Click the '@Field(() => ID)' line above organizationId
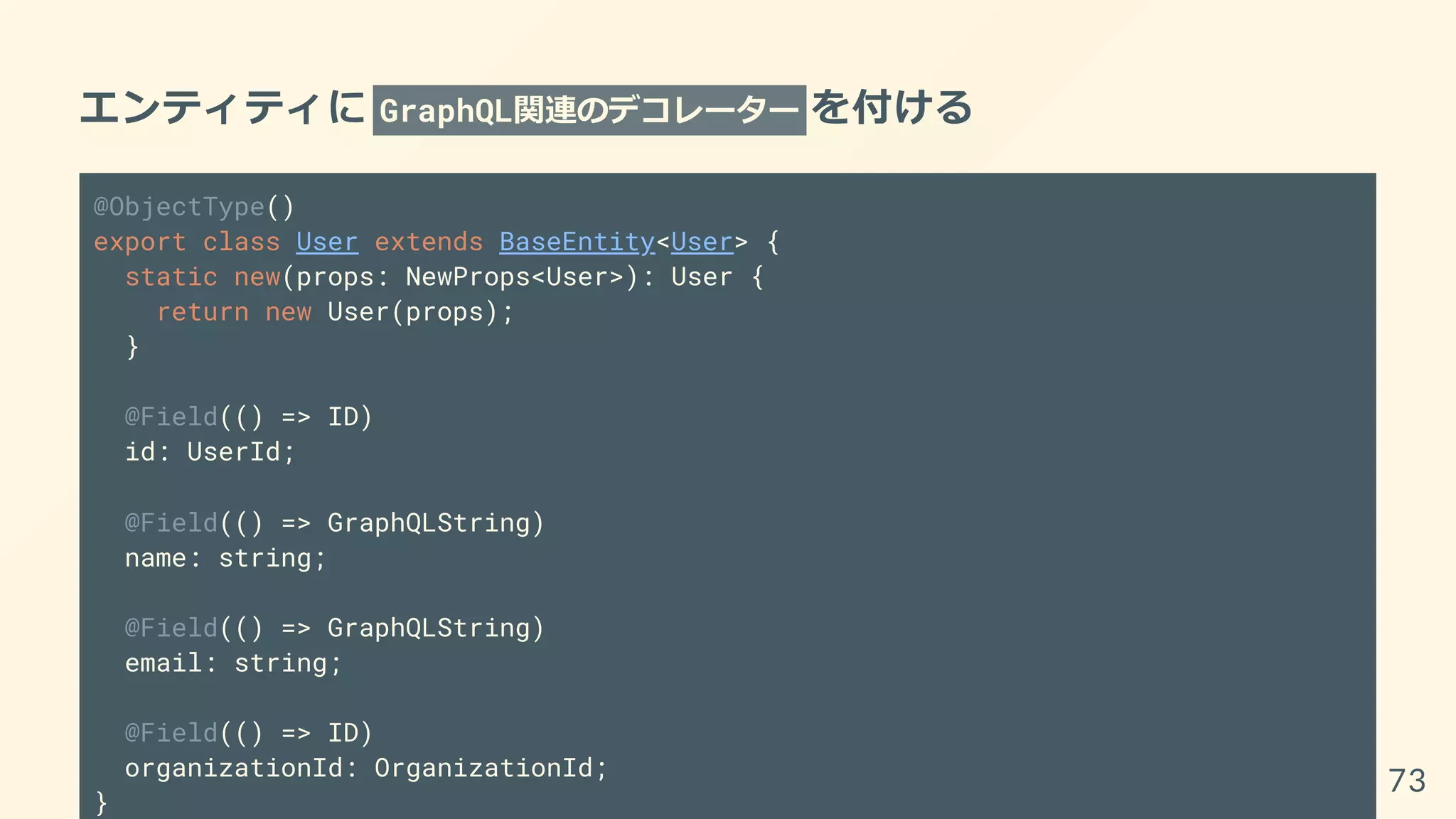 click(x=248, y=732)
